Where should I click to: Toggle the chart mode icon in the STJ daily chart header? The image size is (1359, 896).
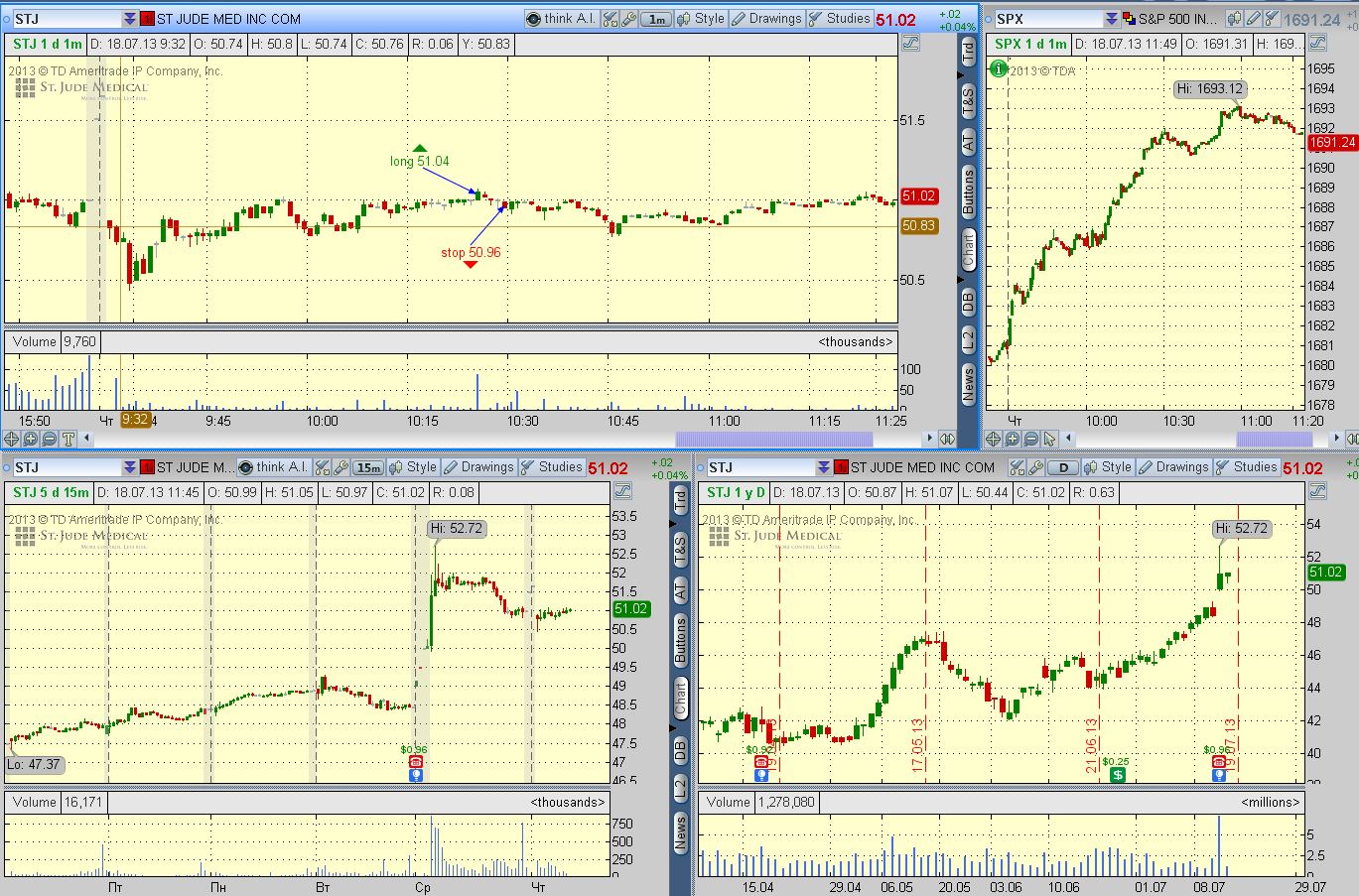(x=1317, y=491)
